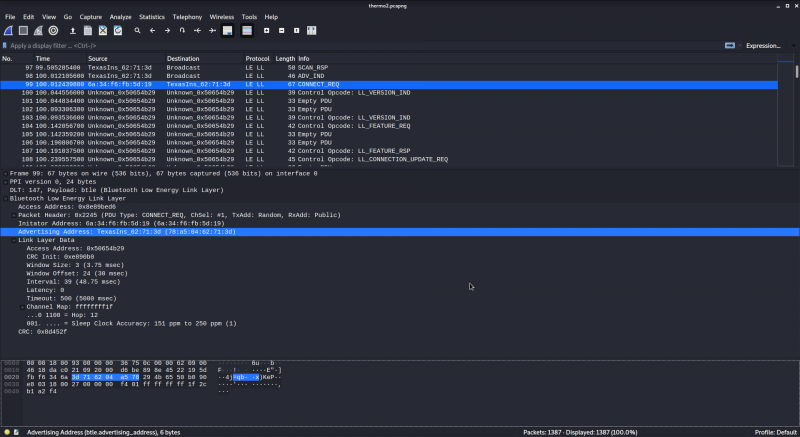The width and height of the screenshot is (800, 437).
Task: Expand the PPI version 0 node
Action: (5, 182)
